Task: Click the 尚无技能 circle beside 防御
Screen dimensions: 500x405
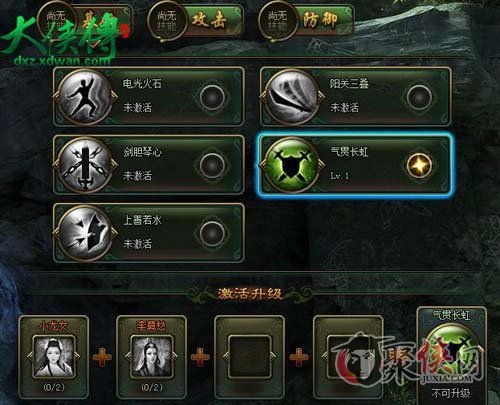Action: tap(277, 21)
